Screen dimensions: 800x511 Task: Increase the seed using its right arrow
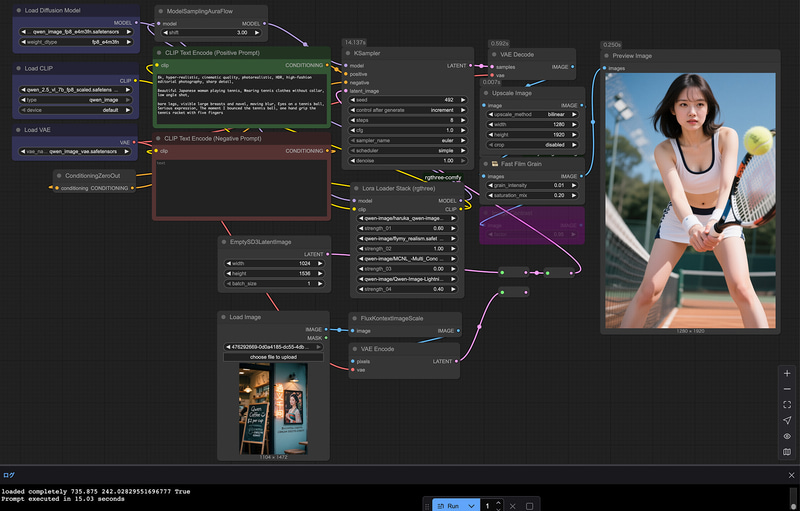[463, 100]
